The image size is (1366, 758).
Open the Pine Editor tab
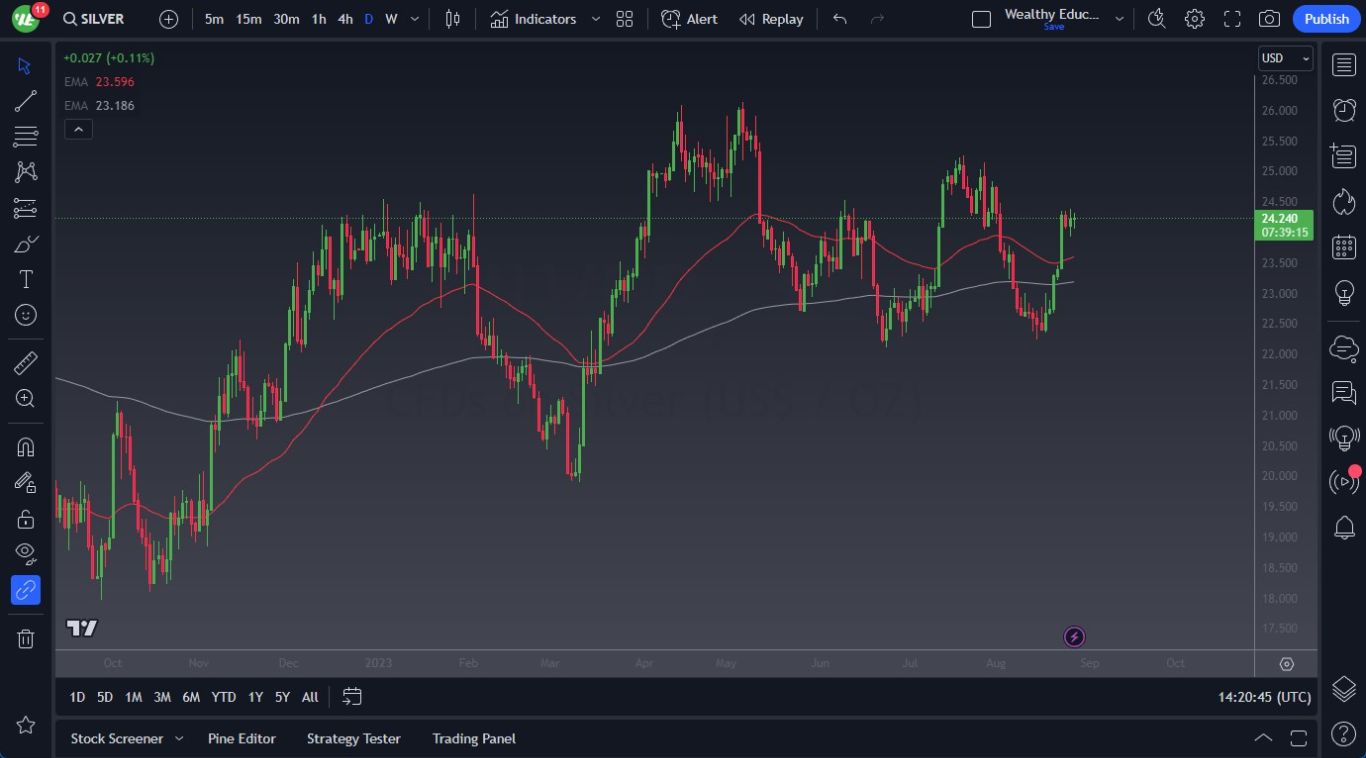click(x=241, y=739)
